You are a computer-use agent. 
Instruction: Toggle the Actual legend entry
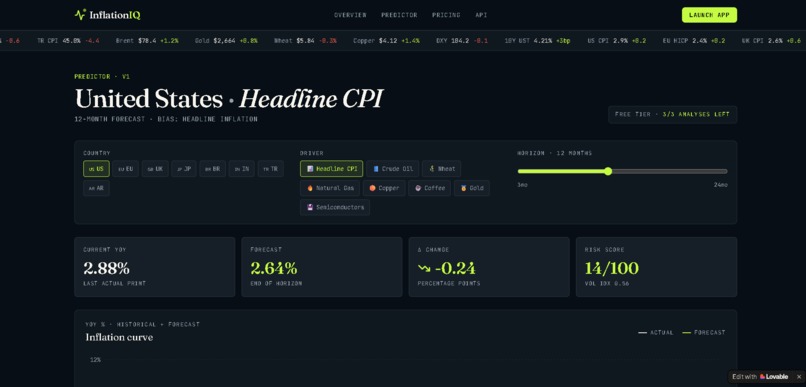(655, 333)
